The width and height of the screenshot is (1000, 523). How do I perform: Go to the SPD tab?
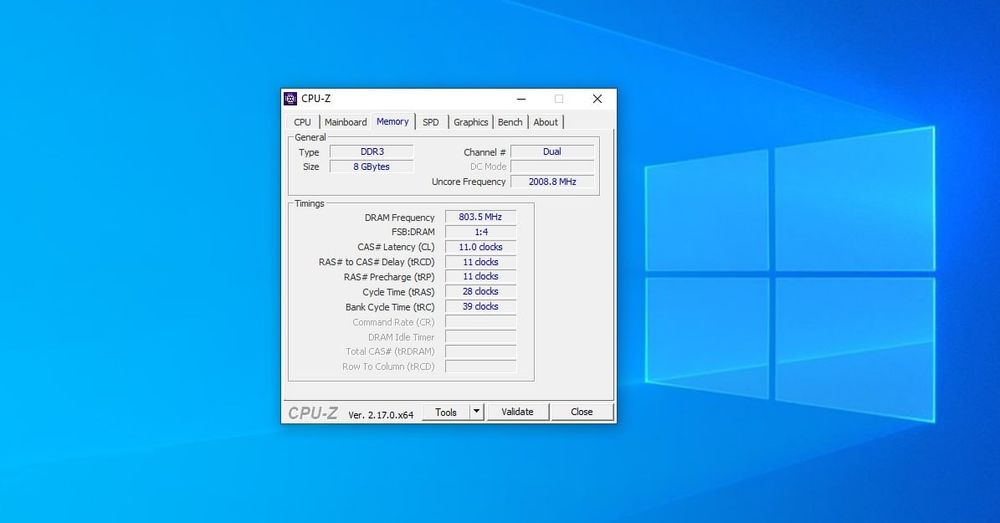point(431,122)
